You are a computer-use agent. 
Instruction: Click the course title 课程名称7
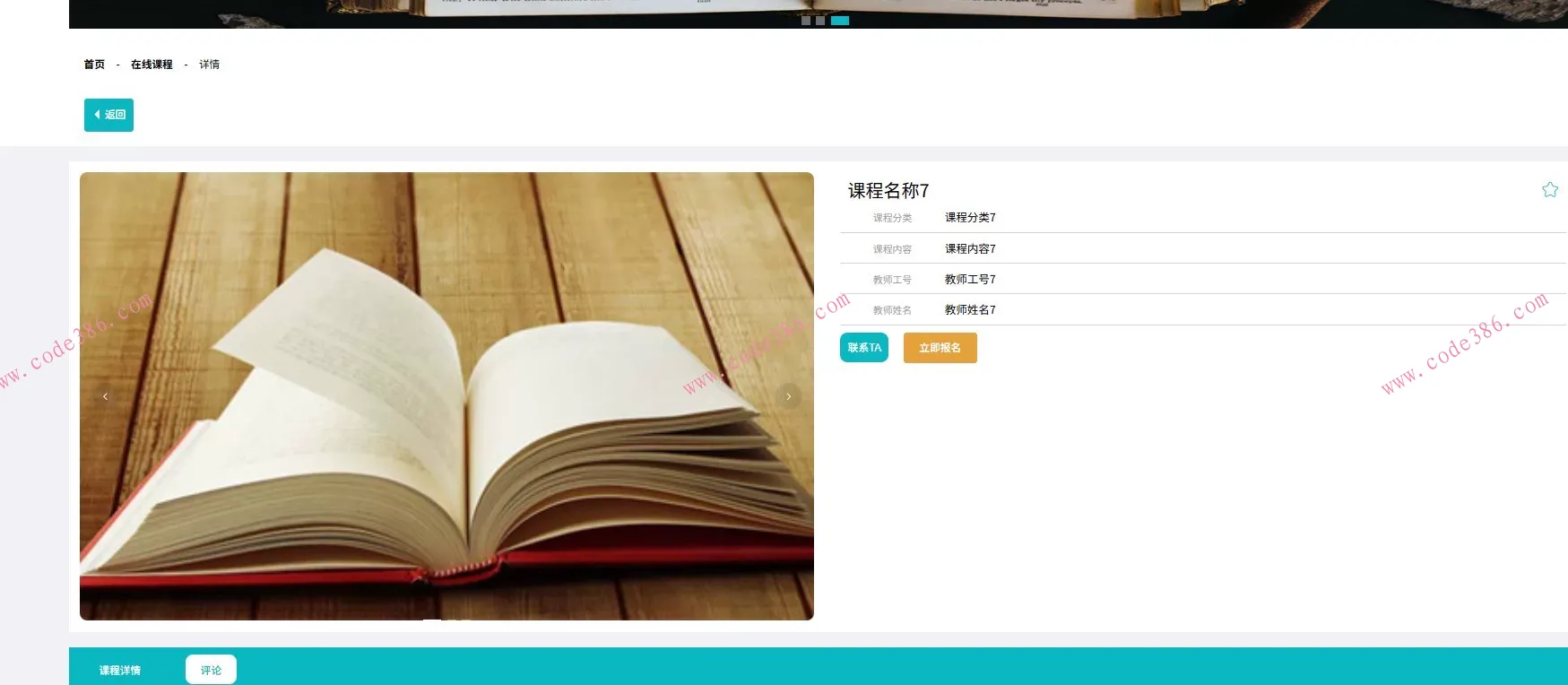point(888,191)
